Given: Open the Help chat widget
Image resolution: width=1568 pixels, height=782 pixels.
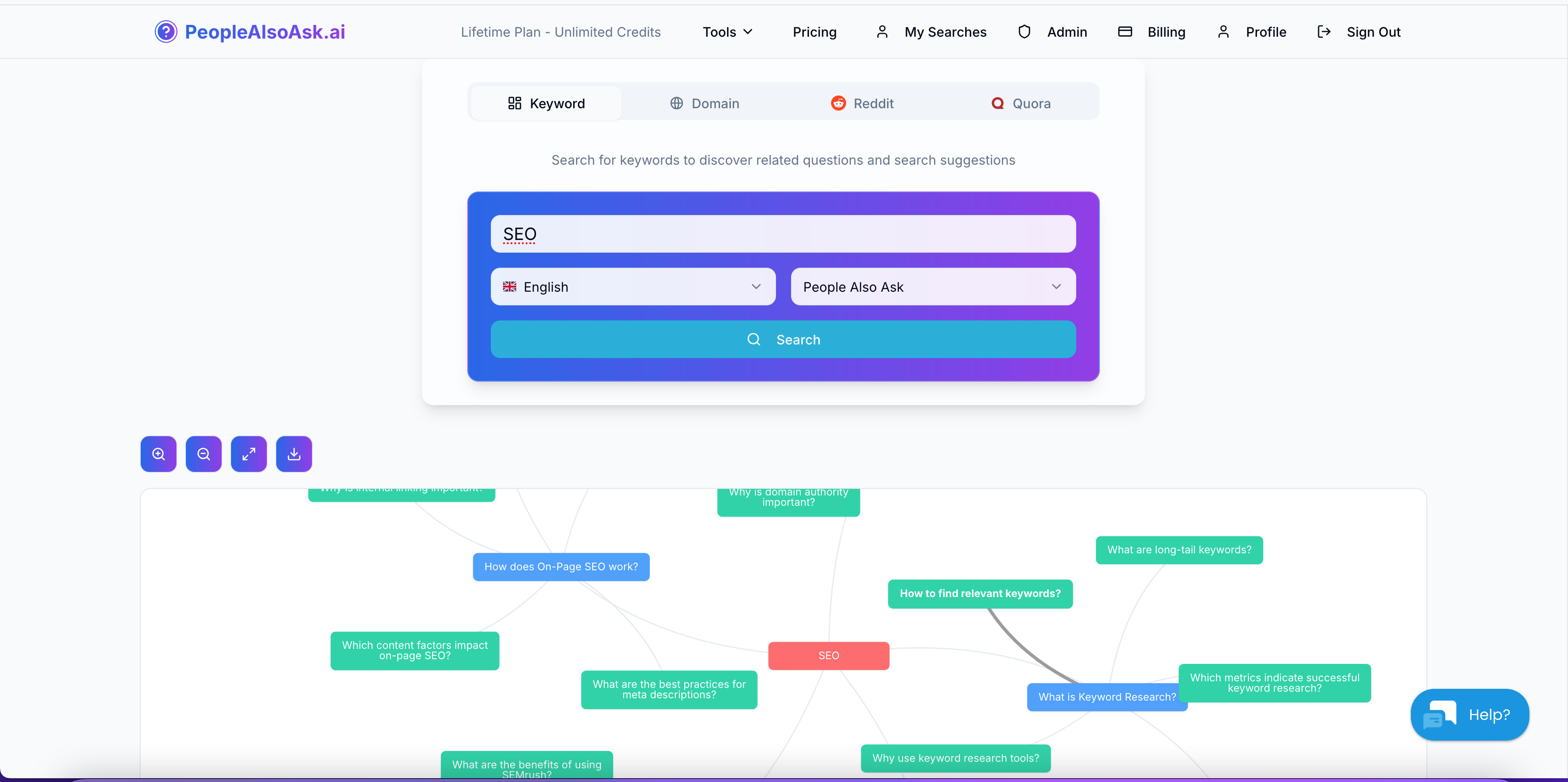Looking at the screenshot, I should (1470, 714).
